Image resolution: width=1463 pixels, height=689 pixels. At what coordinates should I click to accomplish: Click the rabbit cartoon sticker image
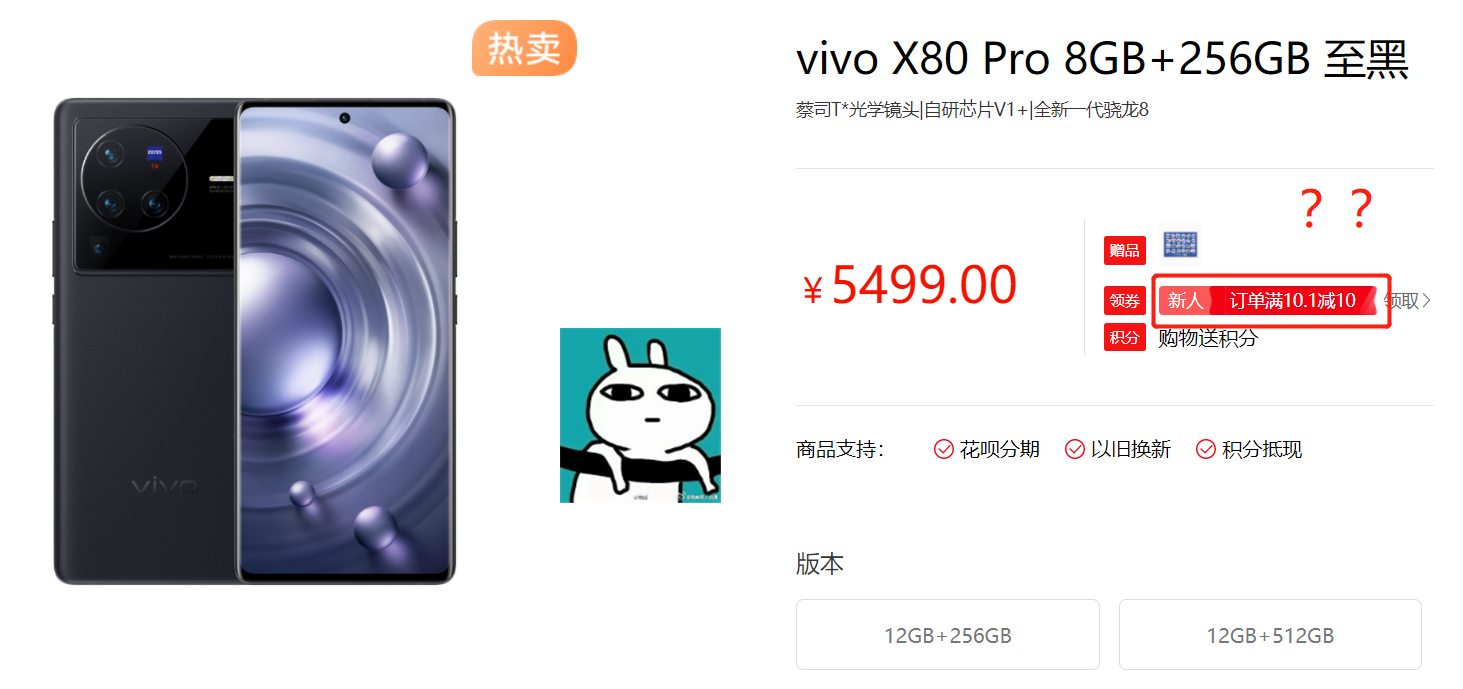(640, 415)
